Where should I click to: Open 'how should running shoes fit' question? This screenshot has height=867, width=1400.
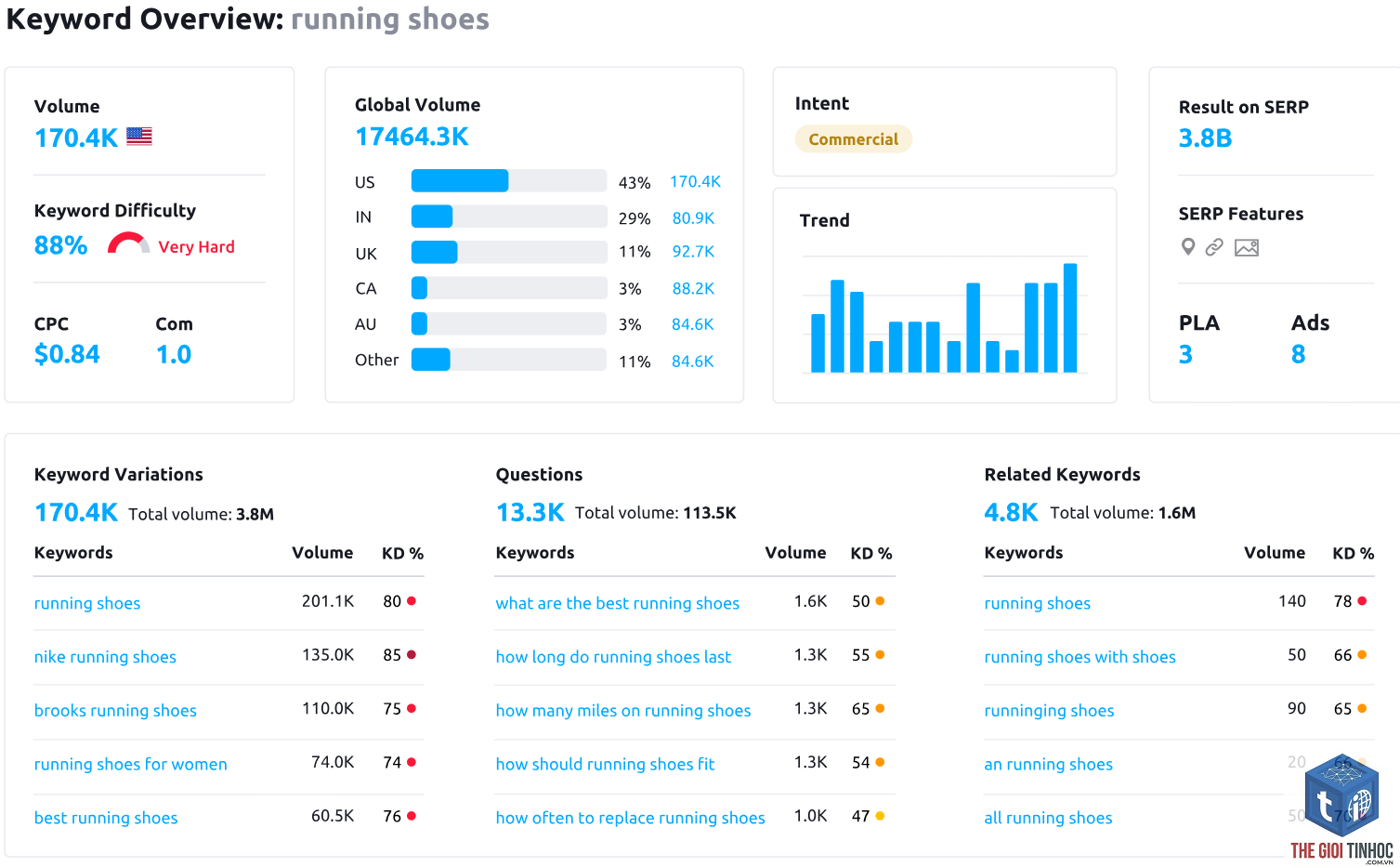coord(605,765)
